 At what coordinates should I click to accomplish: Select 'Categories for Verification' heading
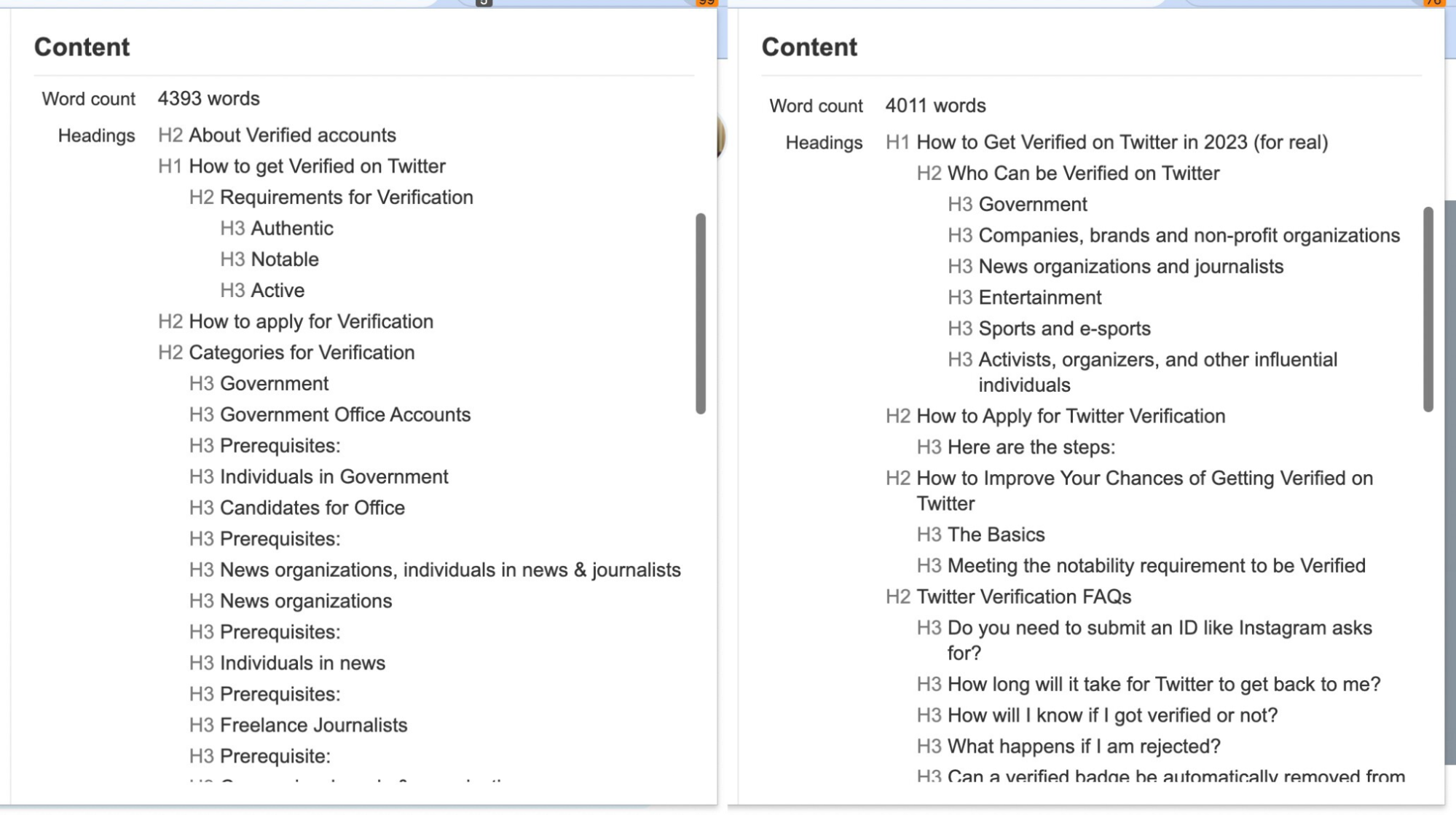[302, 353]
